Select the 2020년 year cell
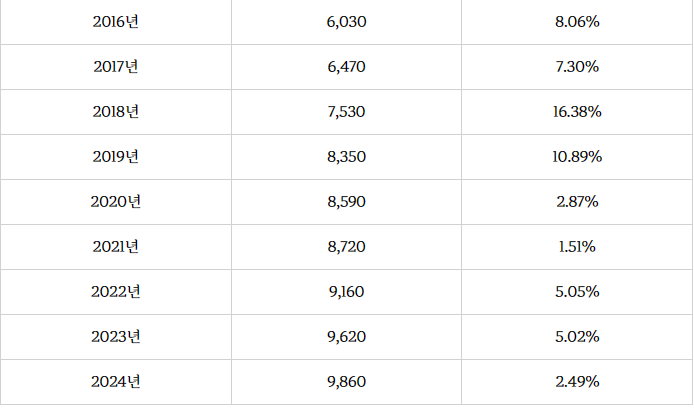The height and width of the screenshot is (409, 694). point(115,202)
